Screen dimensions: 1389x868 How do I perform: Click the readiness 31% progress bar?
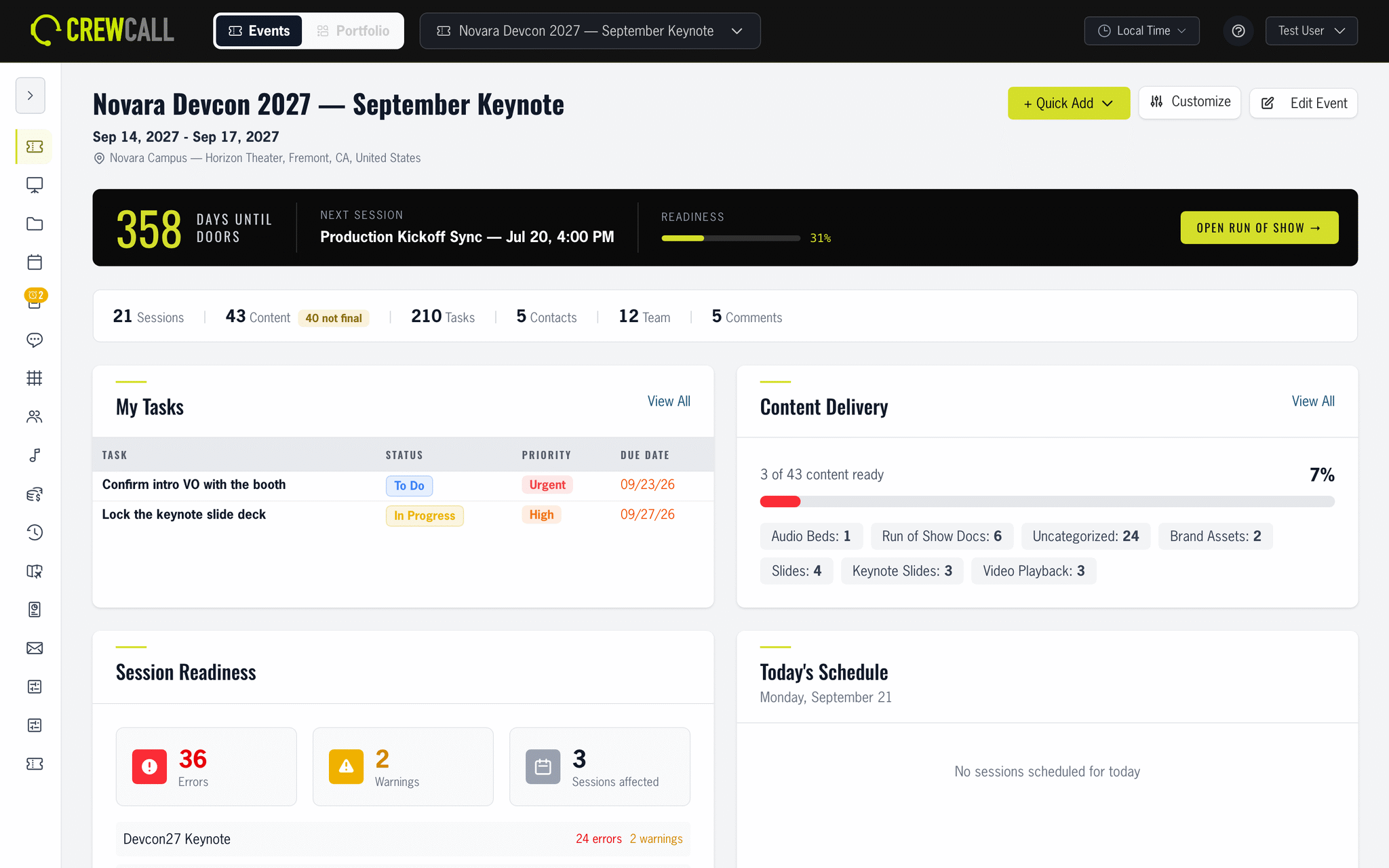point(731,238)
